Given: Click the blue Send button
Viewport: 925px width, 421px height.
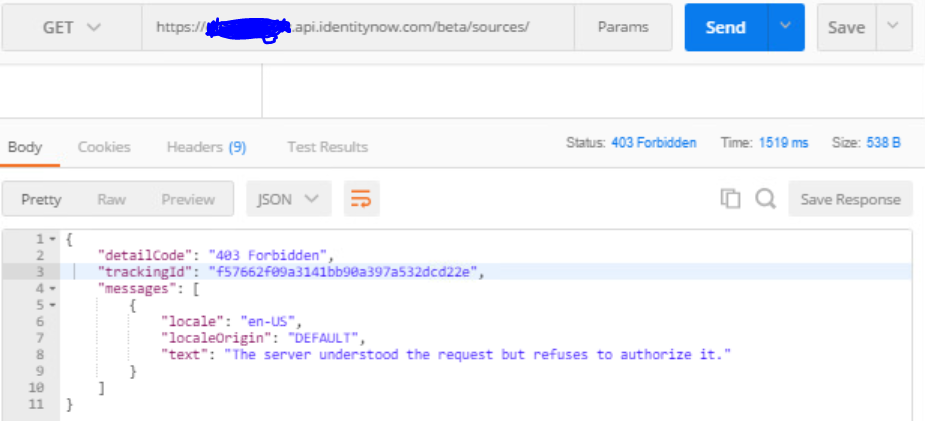Looking at the screenshot, I should (725, 28).
